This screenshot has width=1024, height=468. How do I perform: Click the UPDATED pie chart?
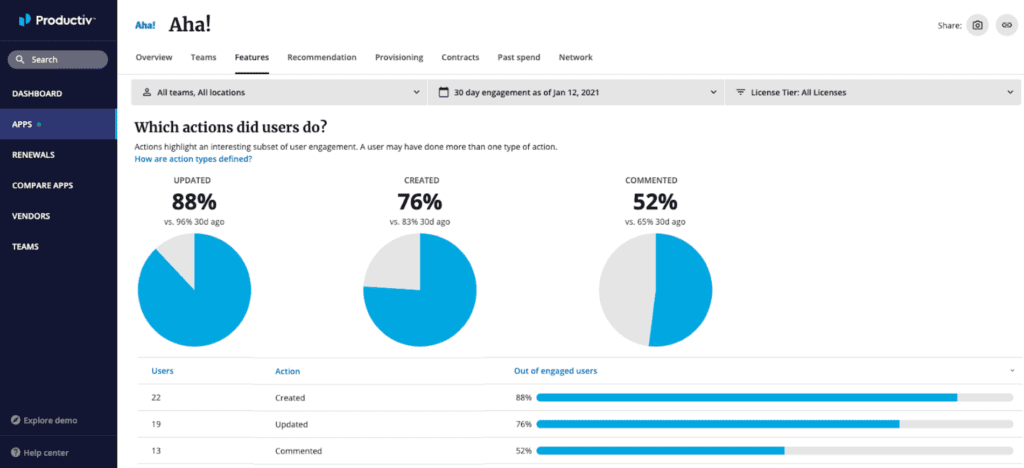194,290
